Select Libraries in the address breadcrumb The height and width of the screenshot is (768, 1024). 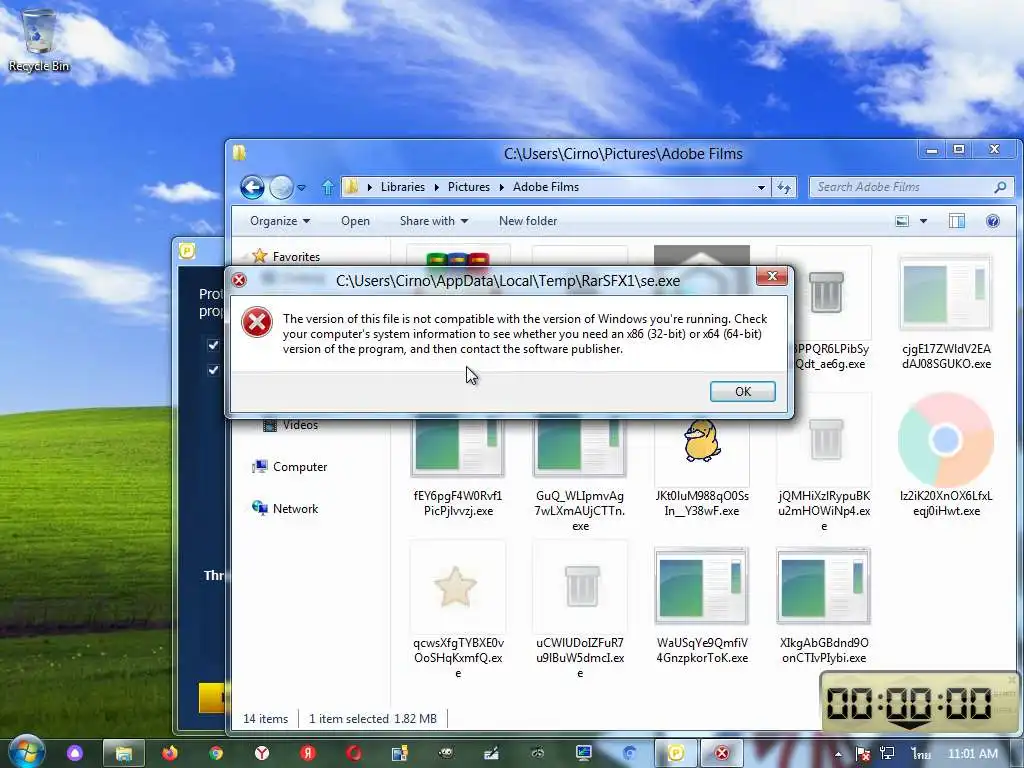[x=402, y=187]
